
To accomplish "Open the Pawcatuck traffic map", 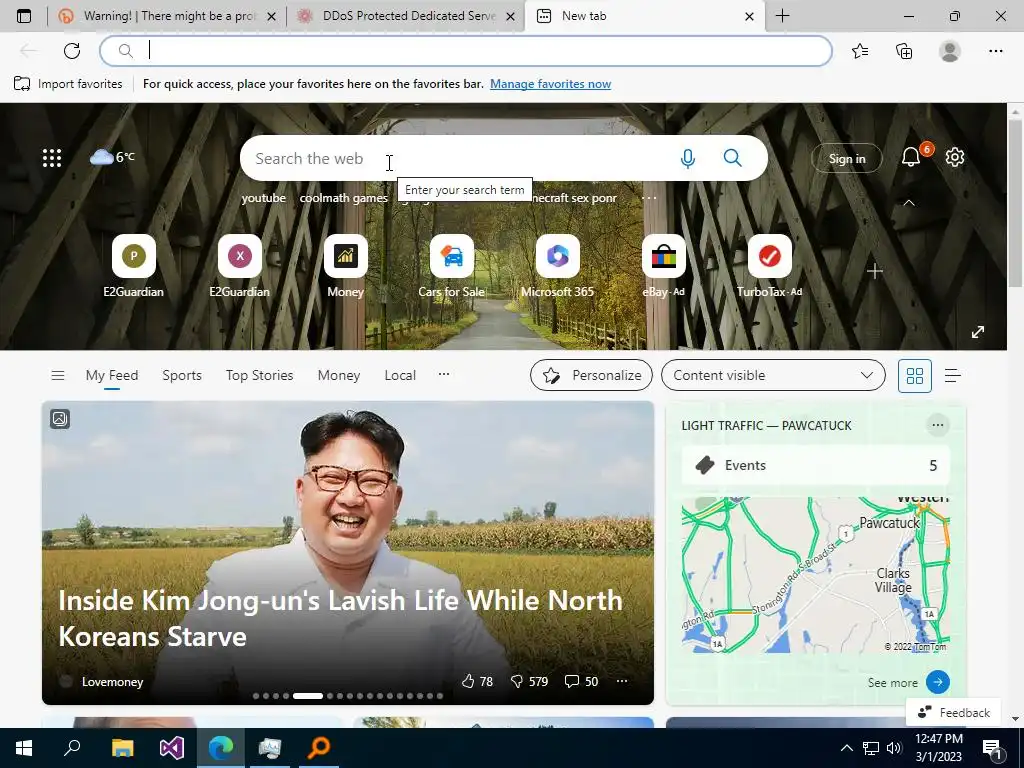I will tap(816, 575).
